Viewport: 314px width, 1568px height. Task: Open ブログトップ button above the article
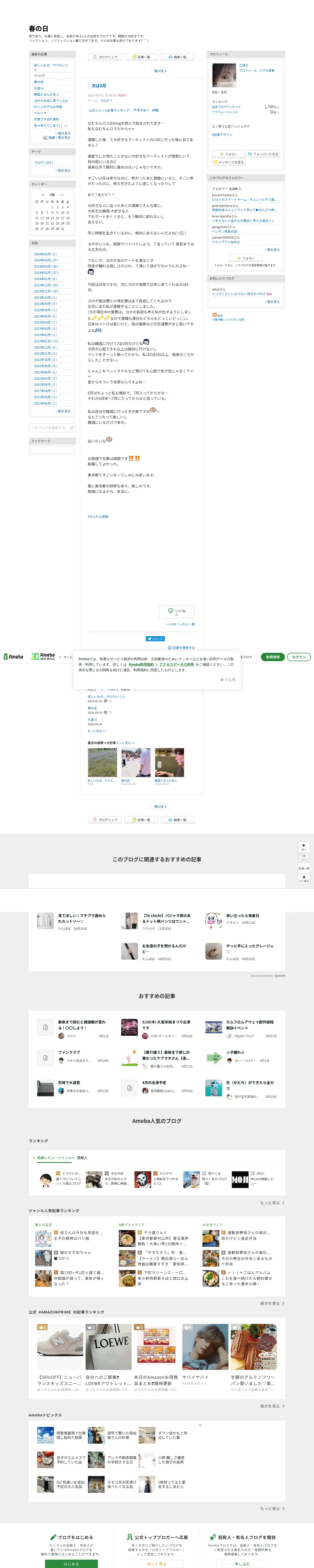click(105, 57)
